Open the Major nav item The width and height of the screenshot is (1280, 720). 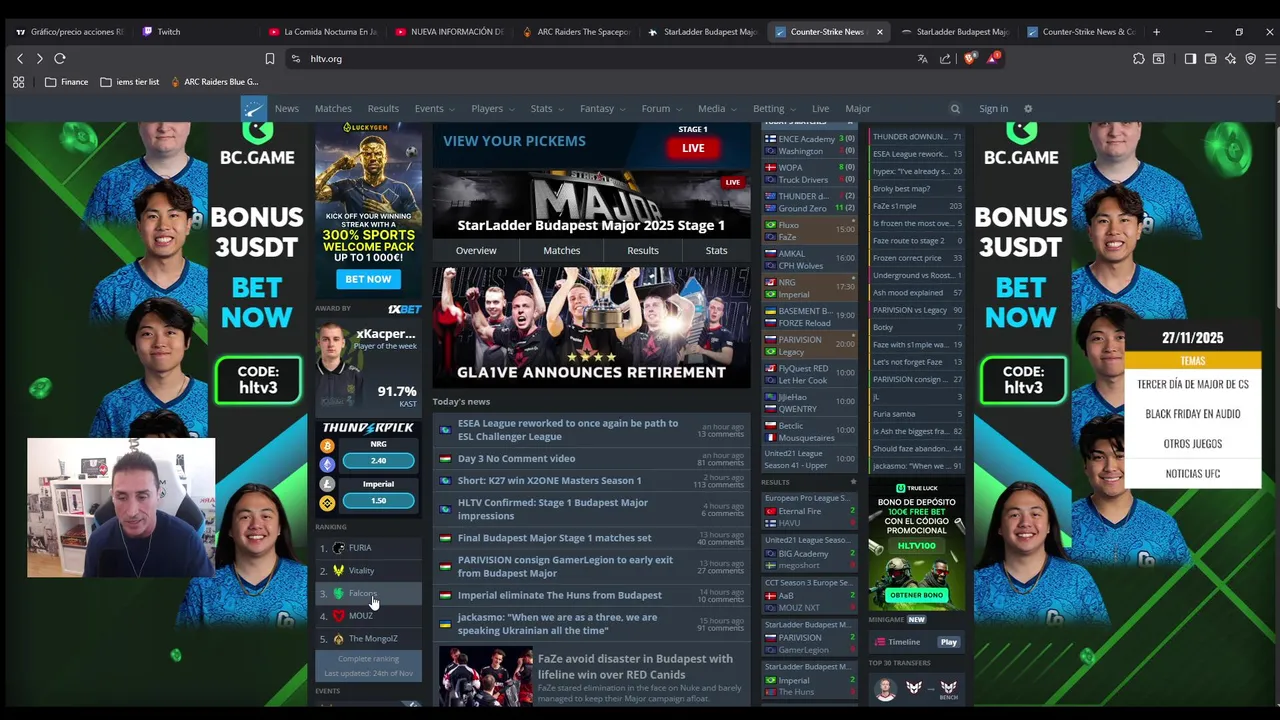pyautogui.click(x=858, y=109)
